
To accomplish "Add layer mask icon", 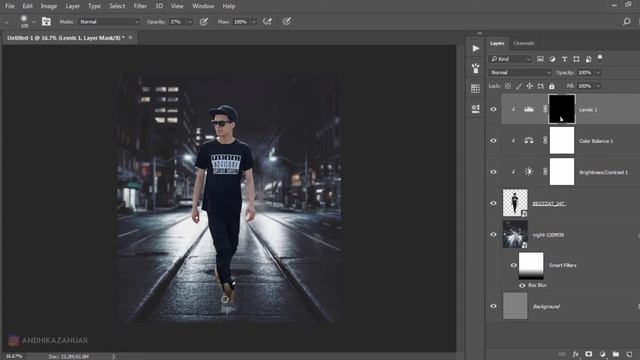I will pyautogui.click(x=589, y=354).
